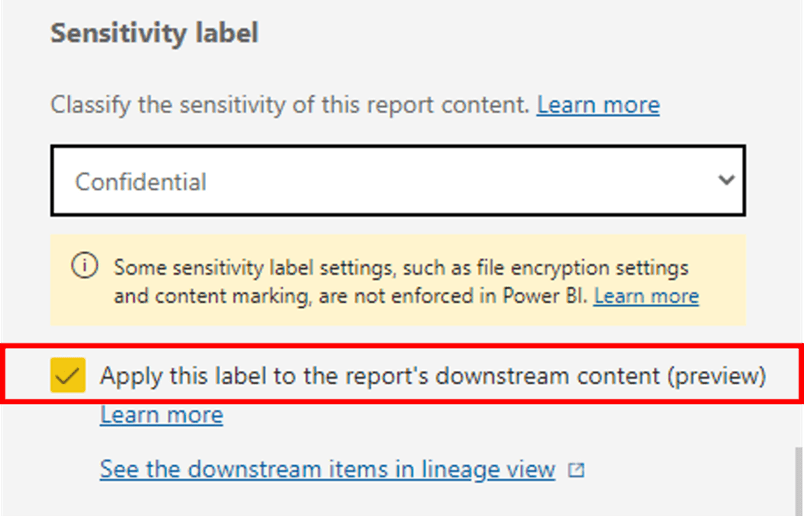Toggle the apply label to downstream content checkbox

tap(68, 375)
